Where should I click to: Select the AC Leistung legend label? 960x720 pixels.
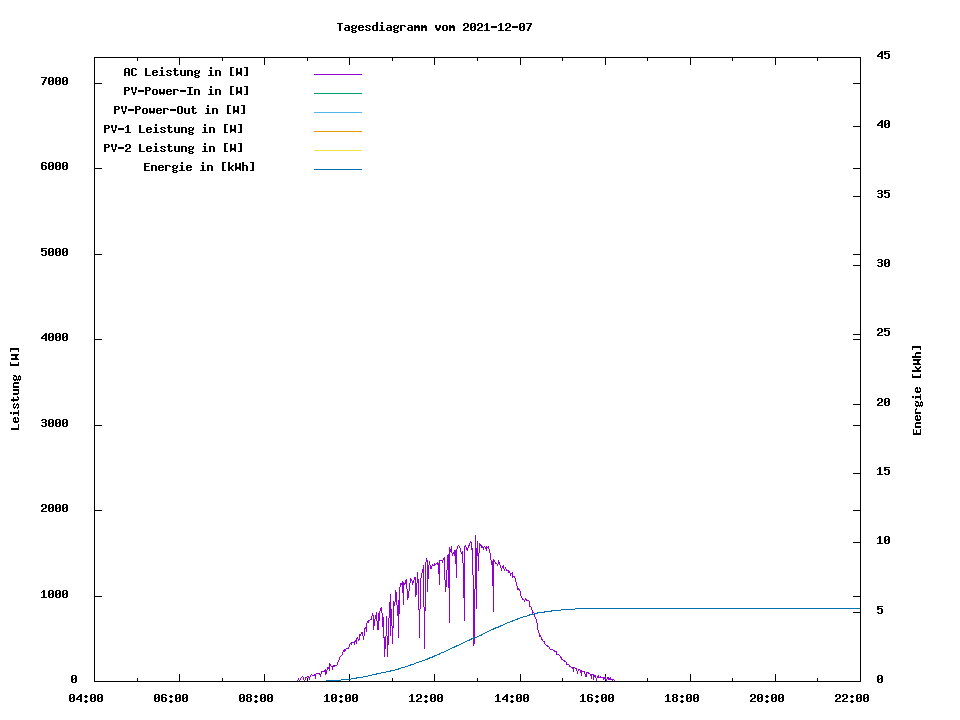(x=186, y=72)
